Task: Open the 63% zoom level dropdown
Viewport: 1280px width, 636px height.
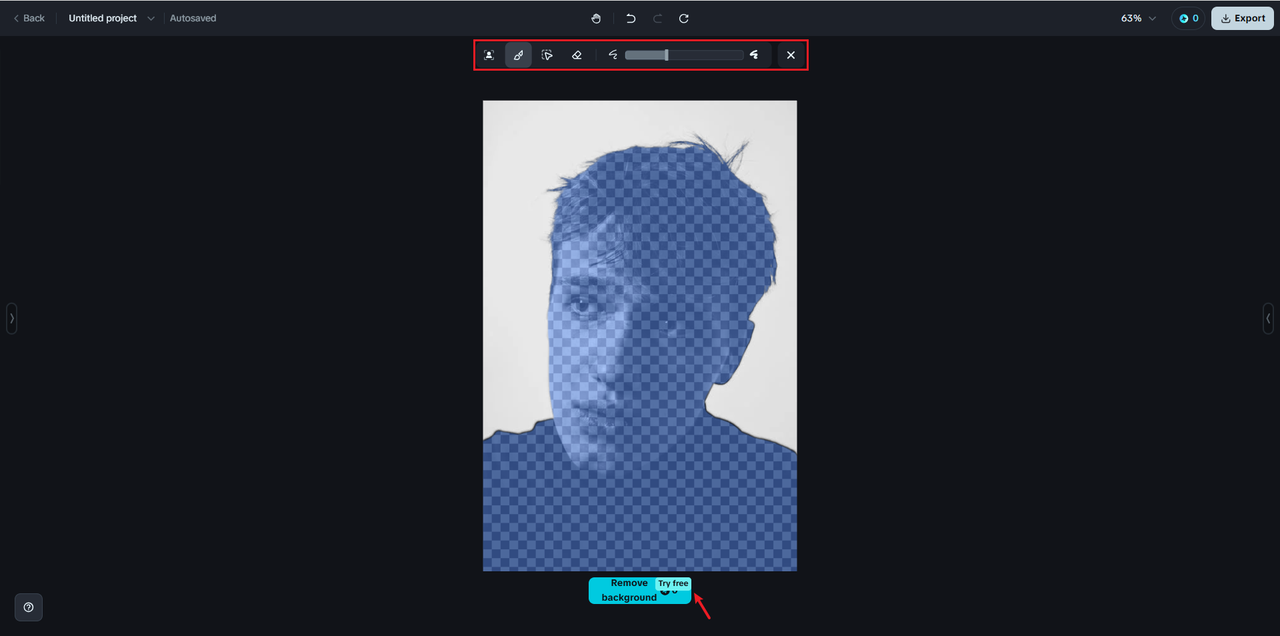Action: pos(1138,18)
